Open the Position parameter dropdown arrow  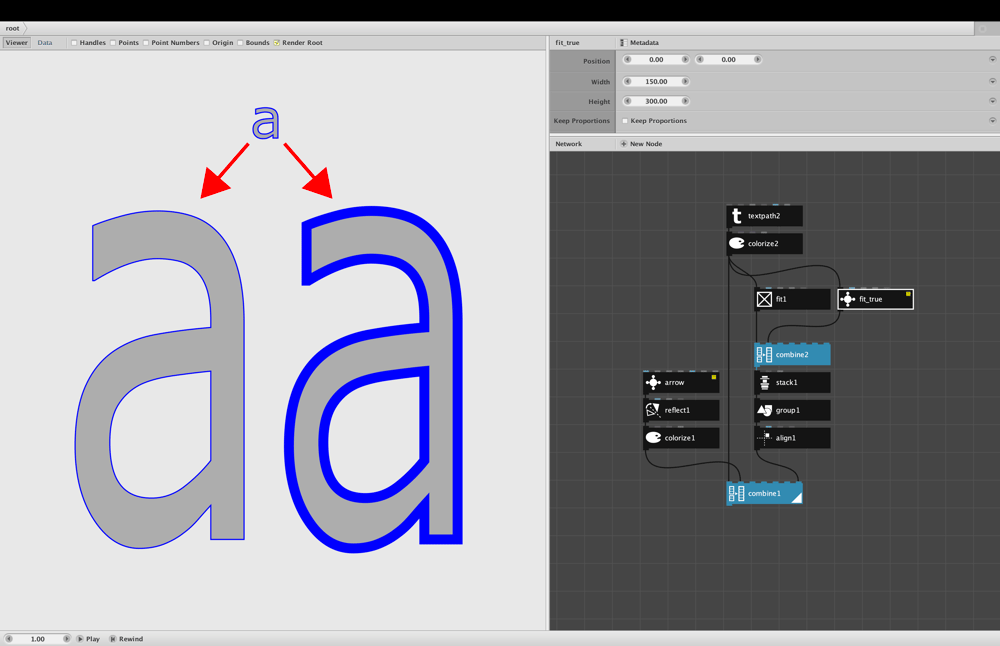pyautogui.click(x=992, y=59)
